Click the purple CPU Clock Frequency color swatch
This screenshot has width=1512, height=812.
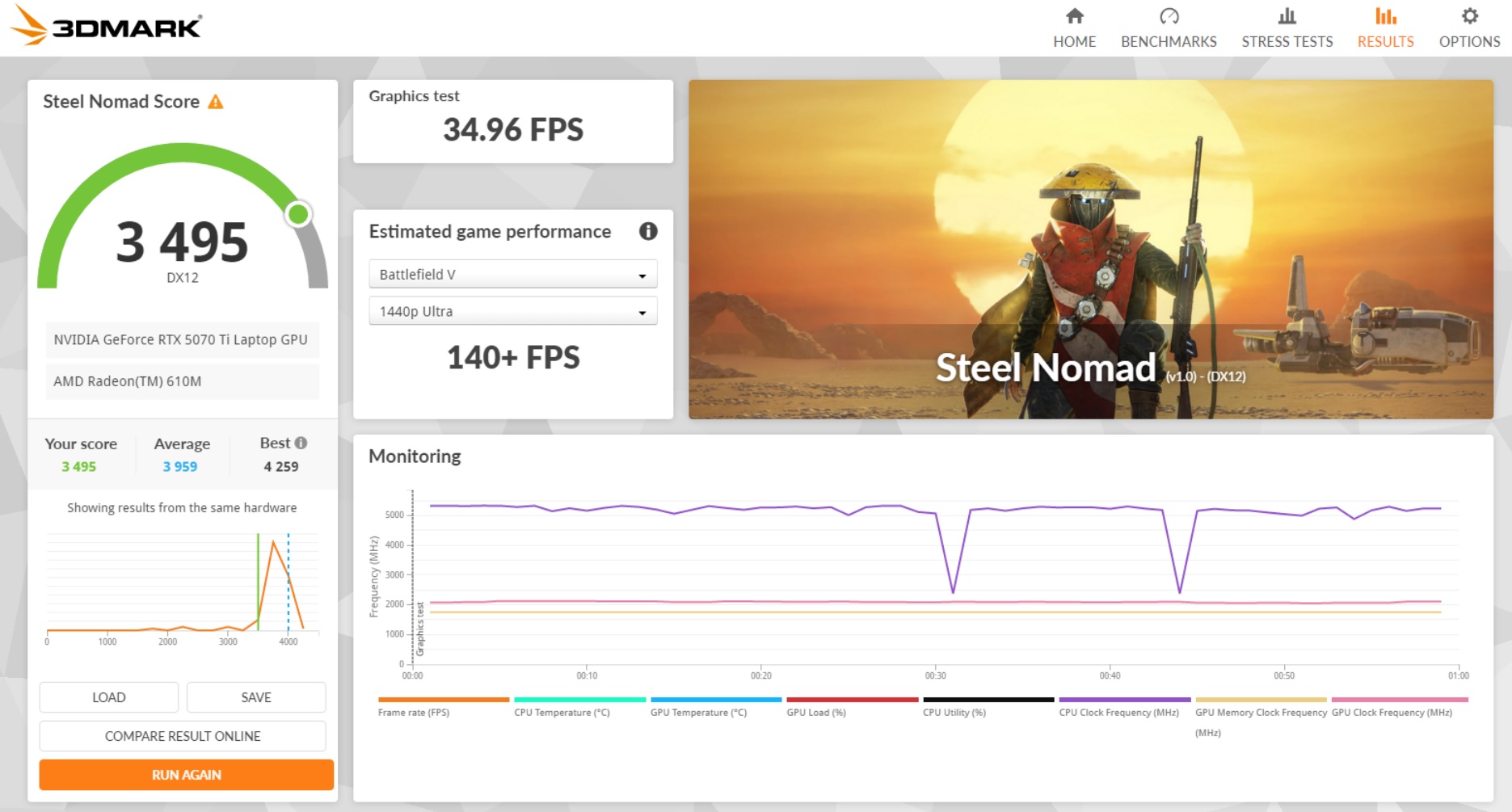(1124, 700)
